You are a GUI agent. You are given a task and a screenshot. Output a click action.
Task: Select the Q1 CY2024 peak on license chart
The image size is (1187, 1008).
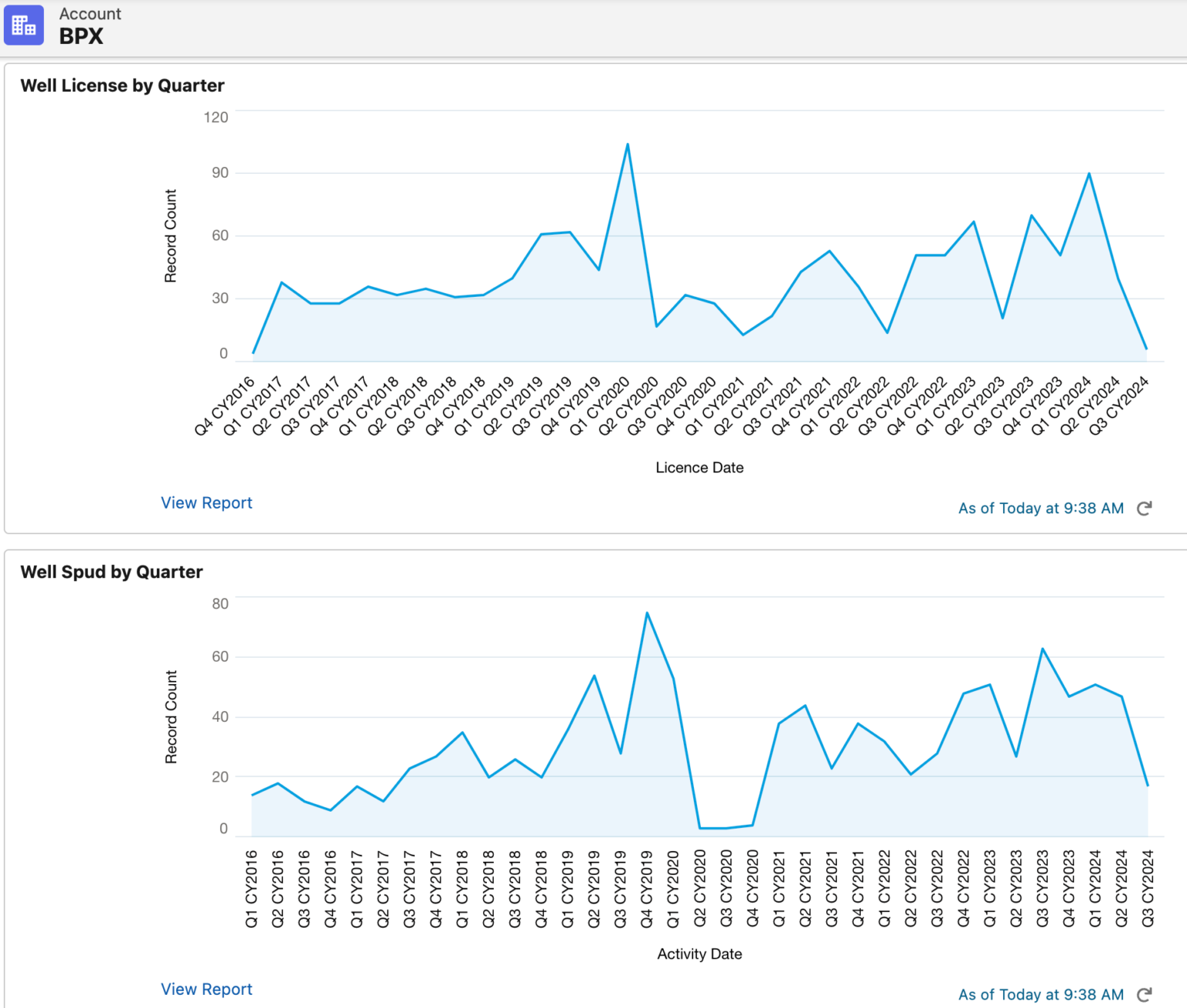pyautogui.click(x=1089, y=174)
